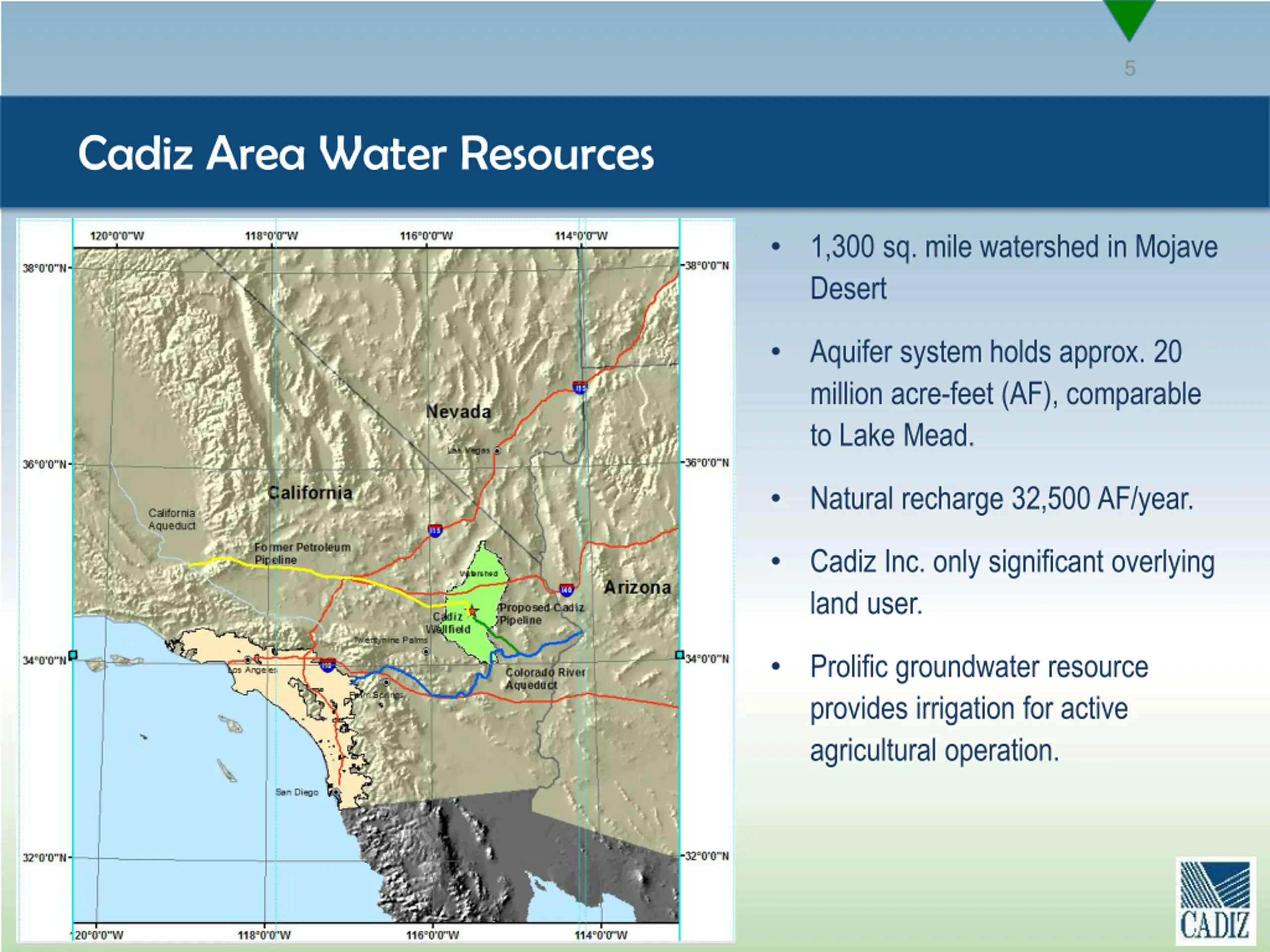This screenshot has width=1270, height=952.
Task: Click the Colorado River Aqueduct label
Action: (x=545, y=678)
